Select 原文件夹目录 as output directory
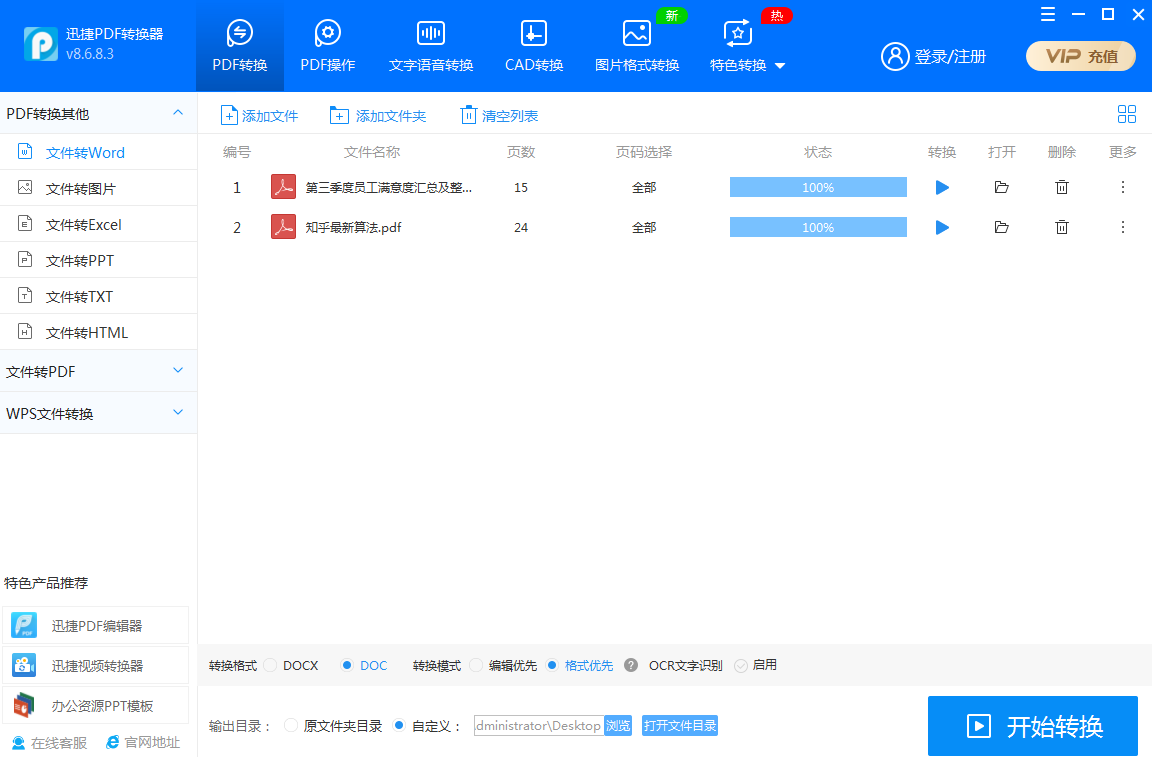 291,725
